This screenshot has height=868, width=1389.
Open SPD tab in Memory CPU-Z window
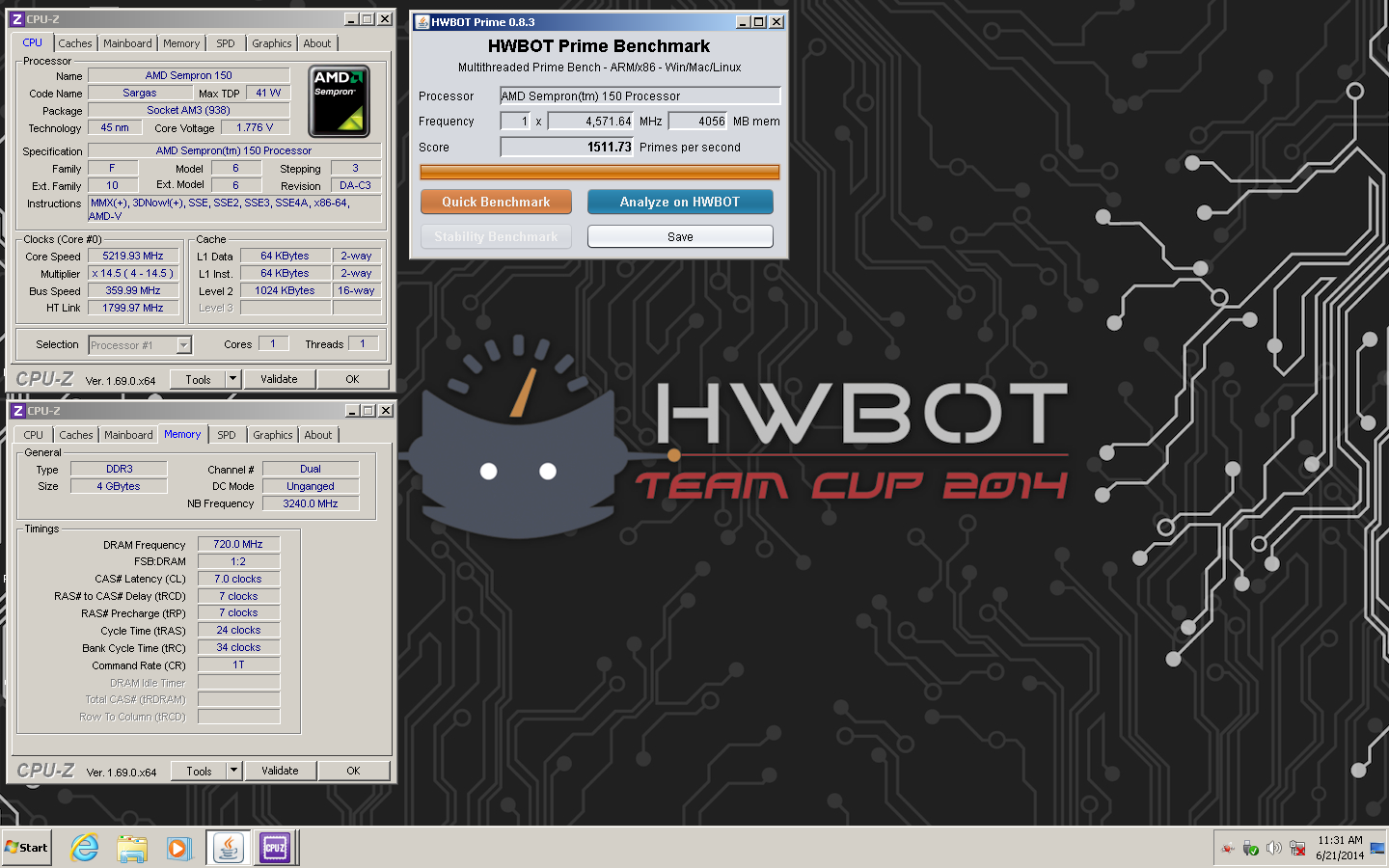click(227, 435)
